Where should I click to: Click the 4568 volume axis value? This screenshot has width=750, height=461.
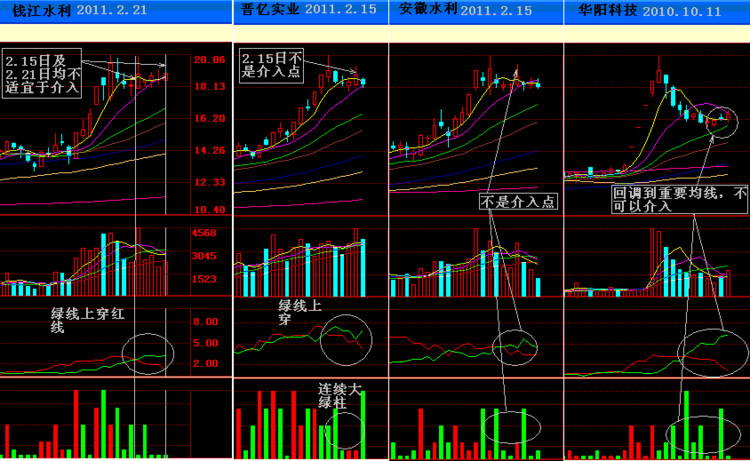pyautogui.click(x=204, y=233)
